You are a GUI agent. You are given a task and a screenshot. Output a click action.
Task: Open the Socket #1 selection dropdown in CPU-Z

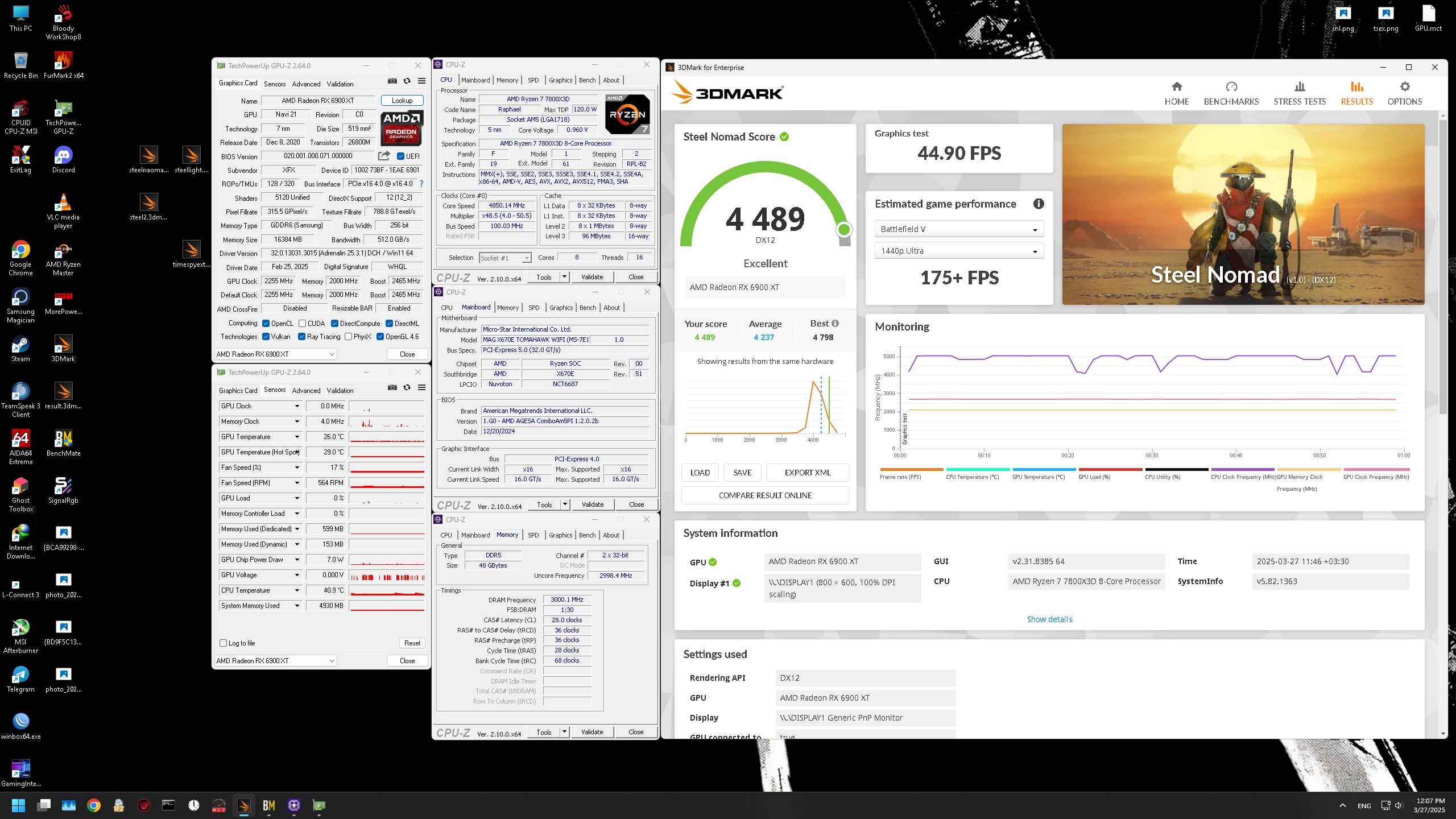tap(505, 258)
